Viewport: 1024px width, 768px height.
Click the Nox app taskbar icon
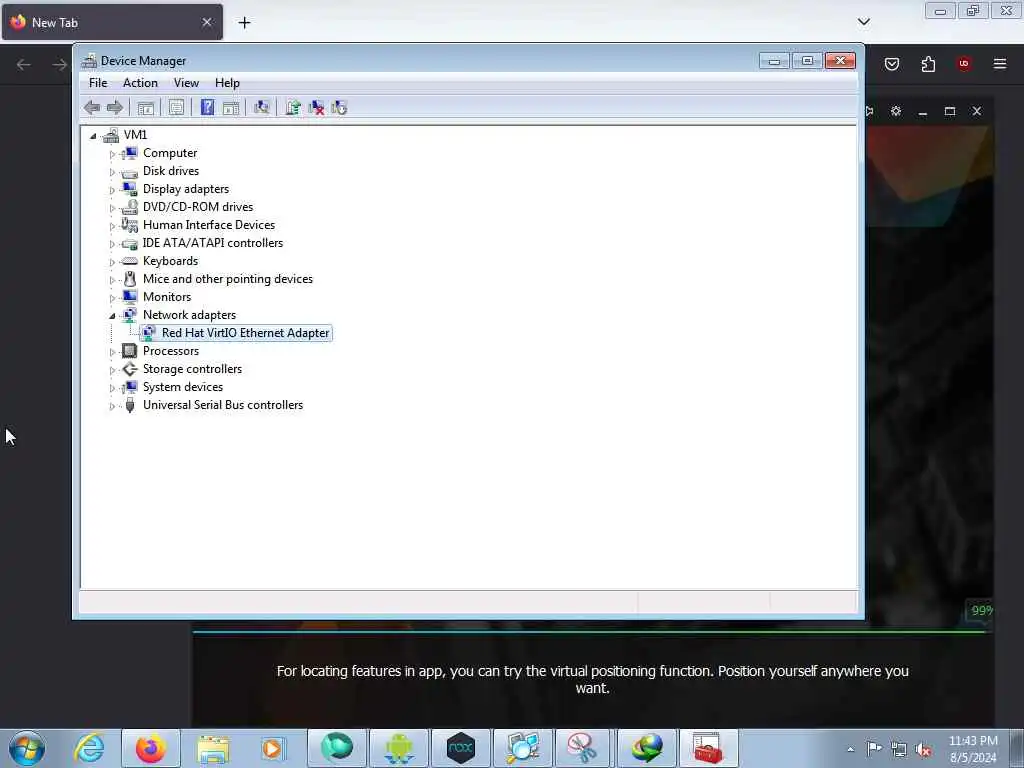461,748
